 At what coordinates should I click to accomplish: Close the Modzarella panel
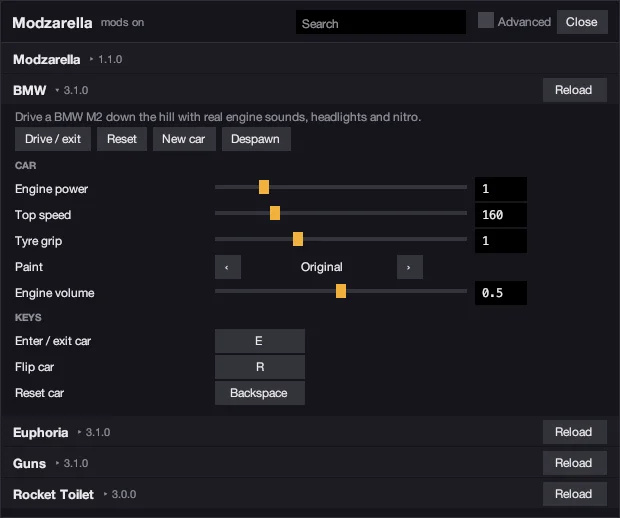(x=582, y=22)
